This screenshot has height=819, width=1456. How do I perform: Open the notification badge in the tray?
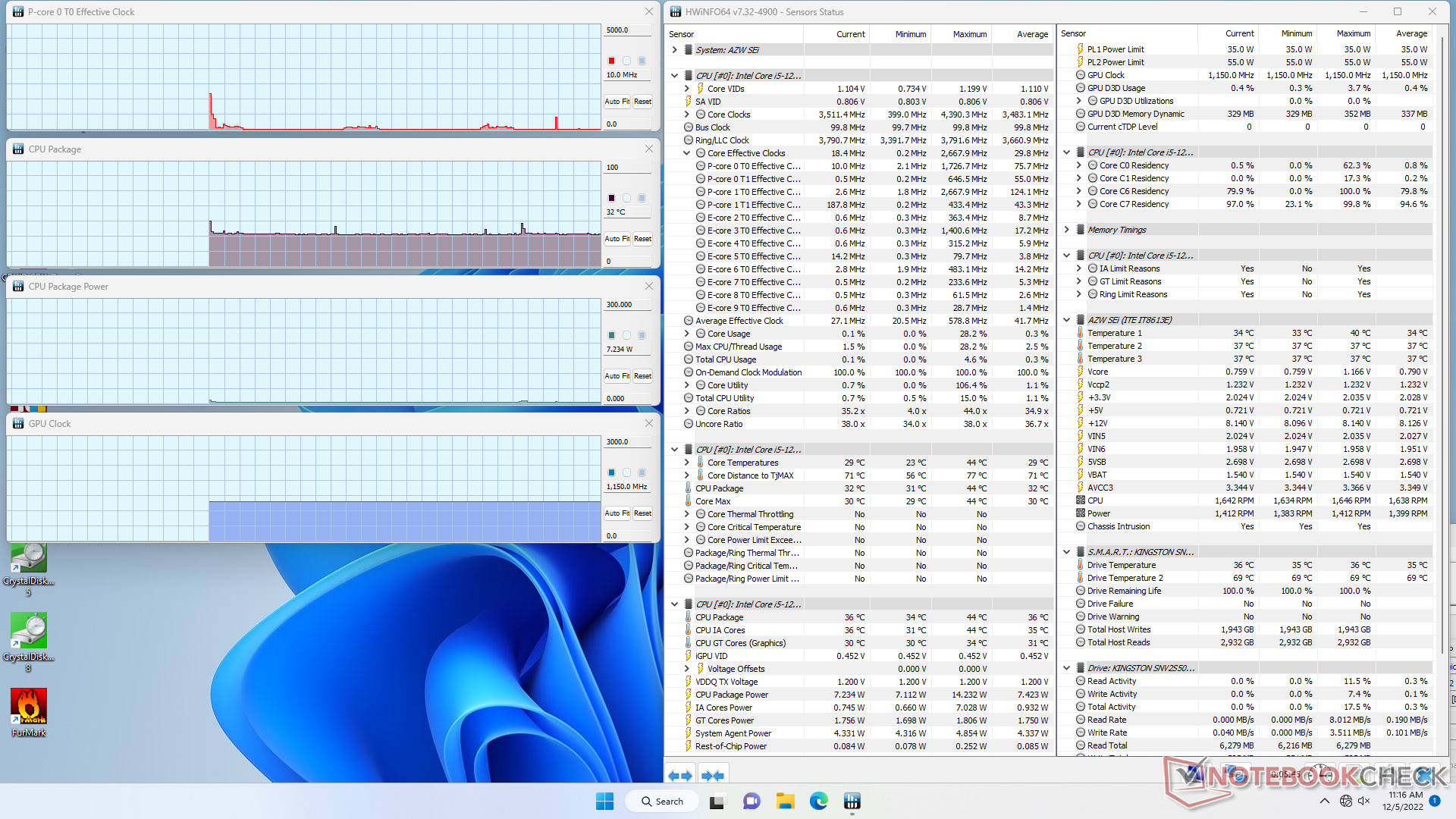tap(1435, 801)
